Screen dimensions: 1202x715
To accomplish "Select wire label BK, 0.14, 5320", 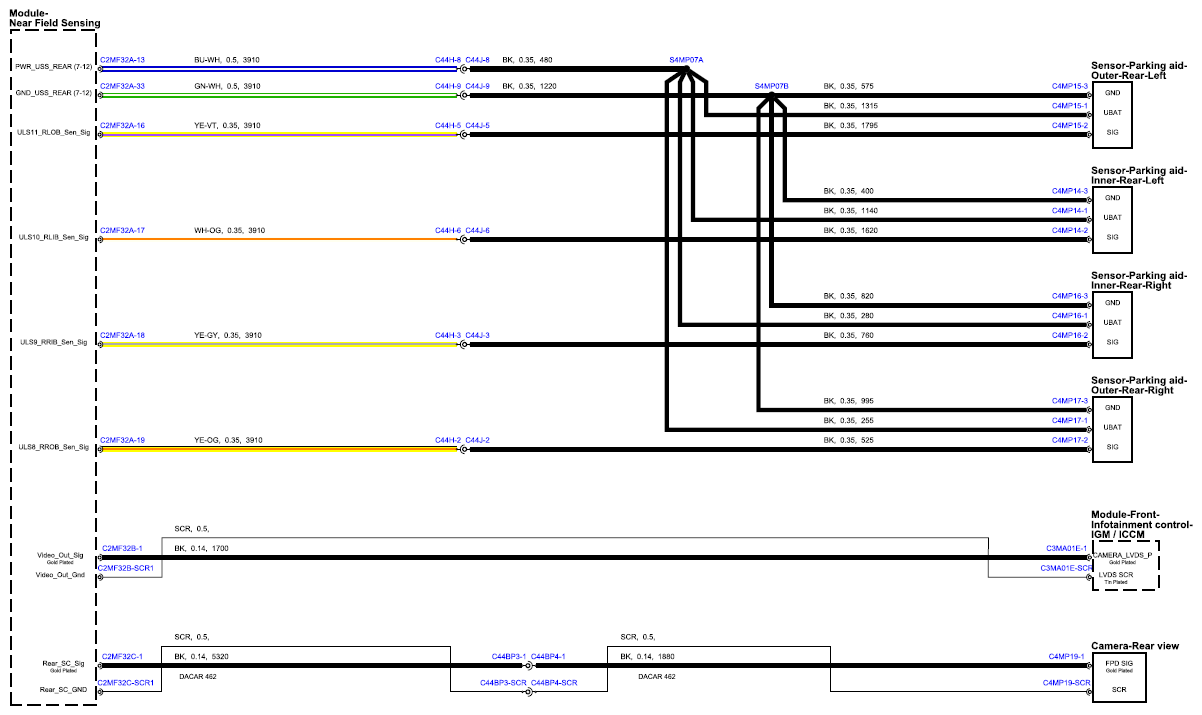I will coord(201,656).
